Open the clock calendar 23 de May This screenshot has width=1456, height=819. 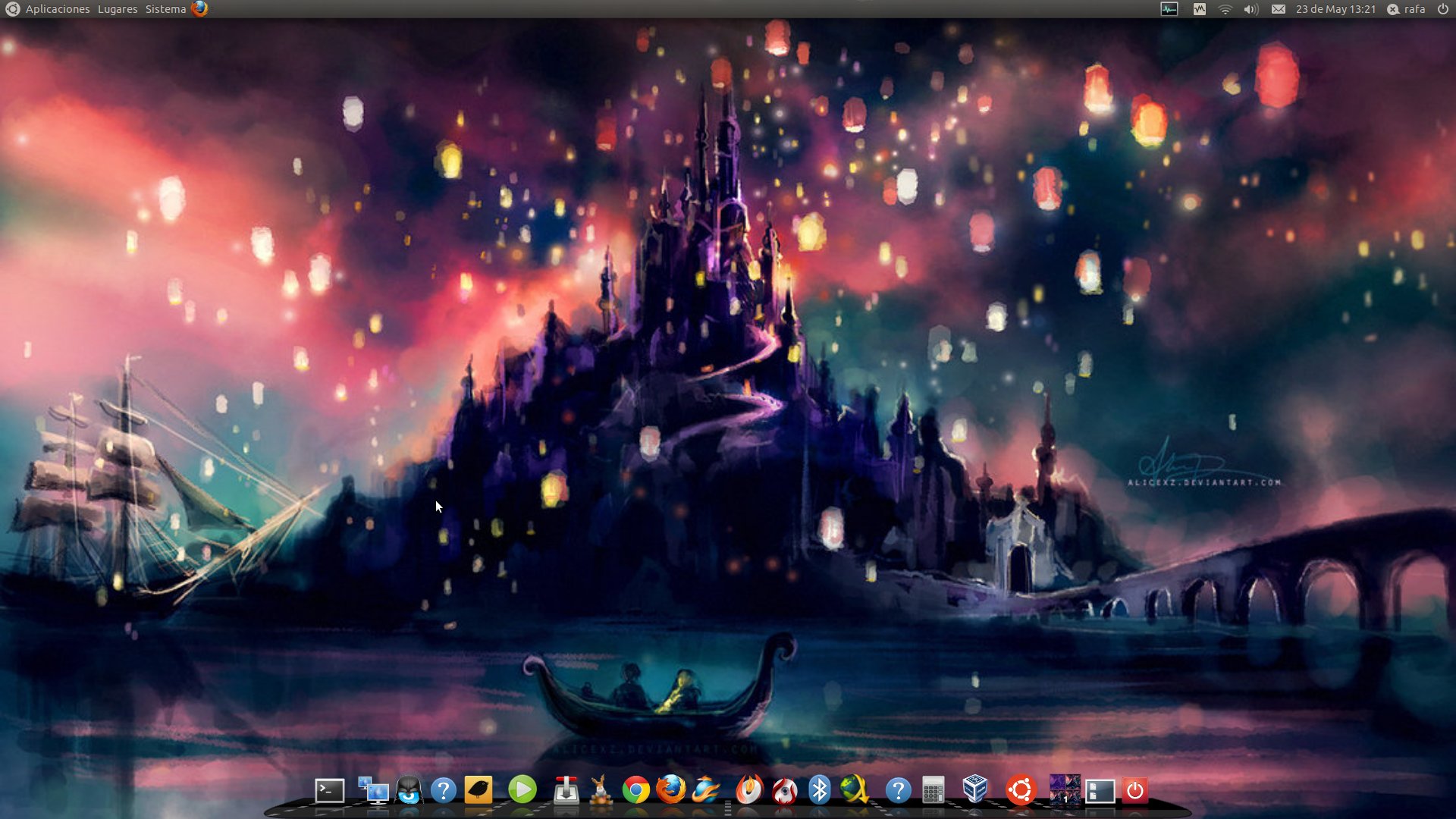click(x=1335, y=9)
